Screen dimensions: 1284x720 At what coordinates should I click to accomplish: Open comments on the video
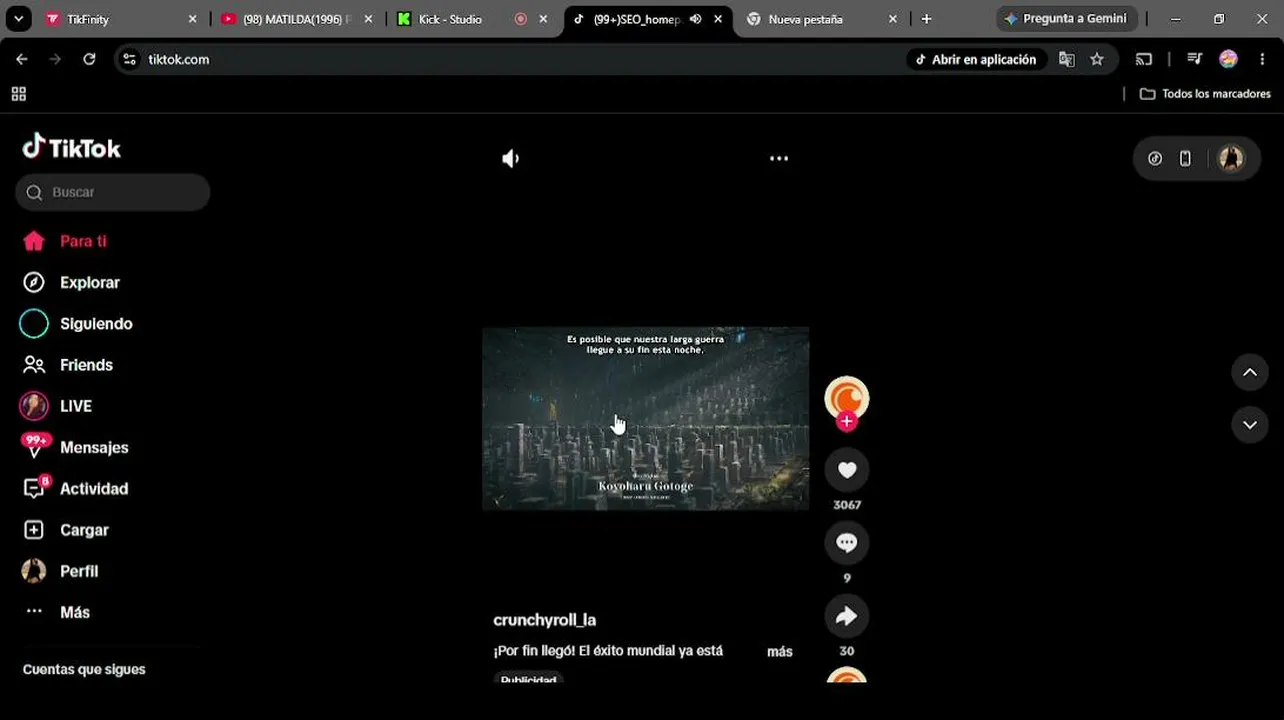(x=847, y=543)
